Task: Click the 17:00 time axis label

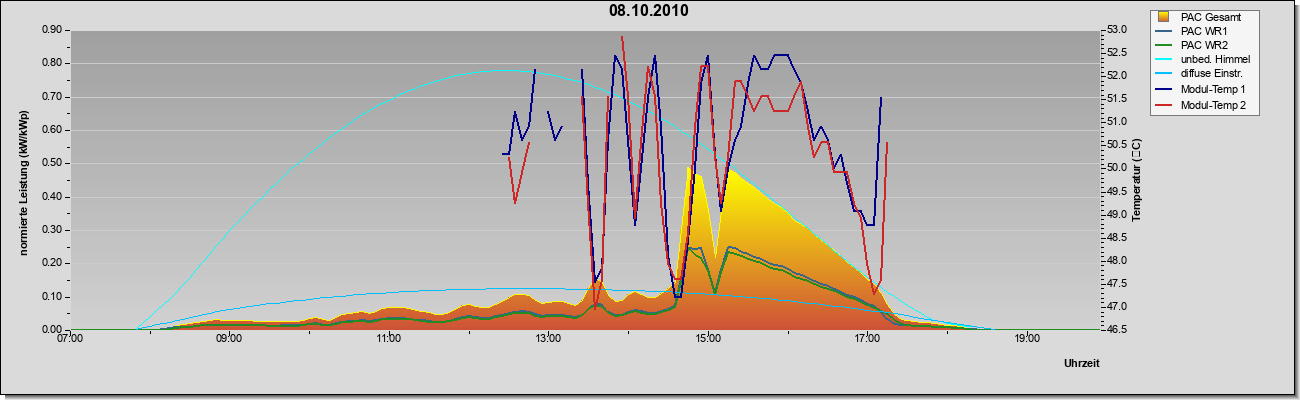Action: tap(867, 339)
